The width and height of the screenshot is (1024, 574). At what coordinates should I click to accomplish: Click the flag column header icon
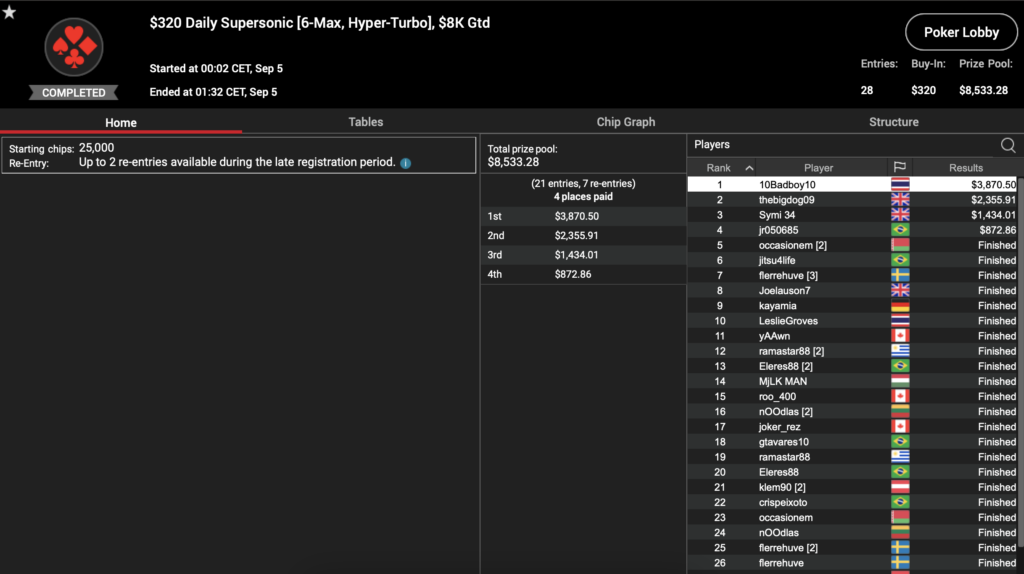click(900, 168)
